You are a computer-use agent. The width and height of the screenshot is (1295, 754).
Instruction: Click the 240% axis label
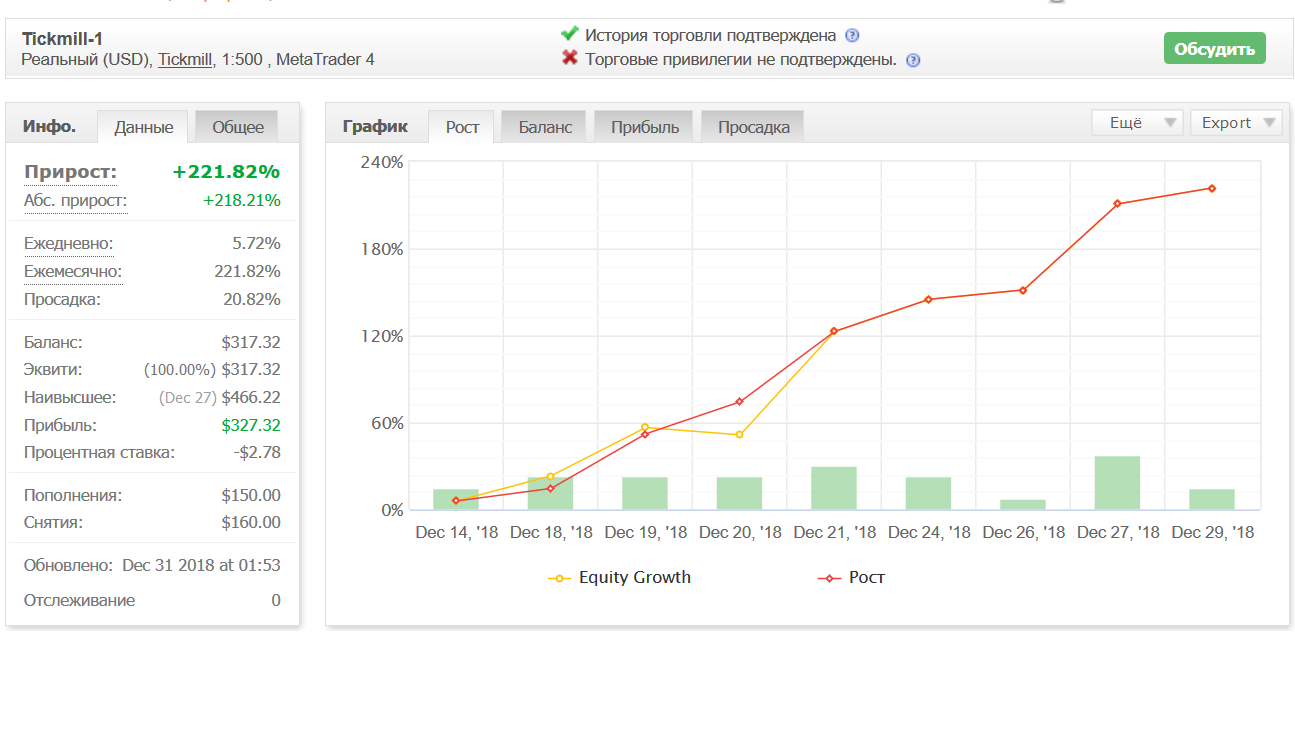382,162
